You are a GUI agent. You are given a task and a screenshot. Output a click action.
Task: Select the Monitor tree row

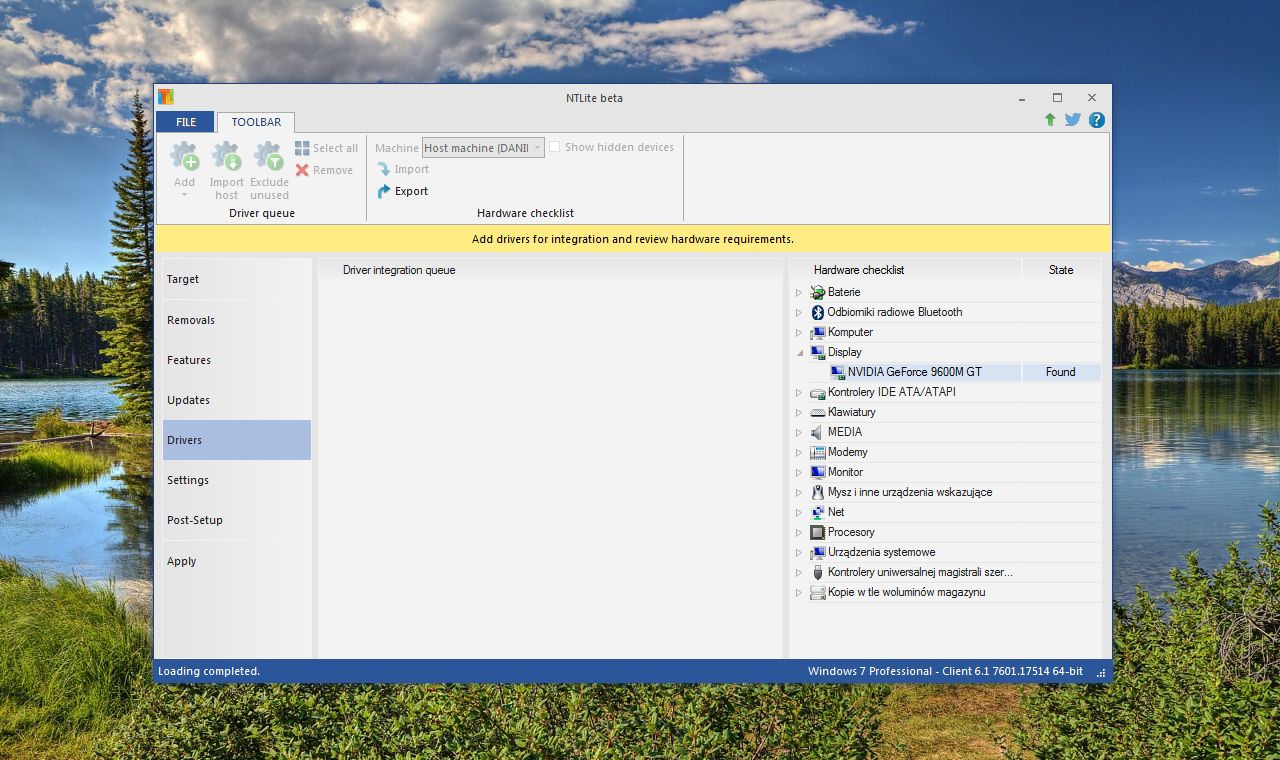947,472
